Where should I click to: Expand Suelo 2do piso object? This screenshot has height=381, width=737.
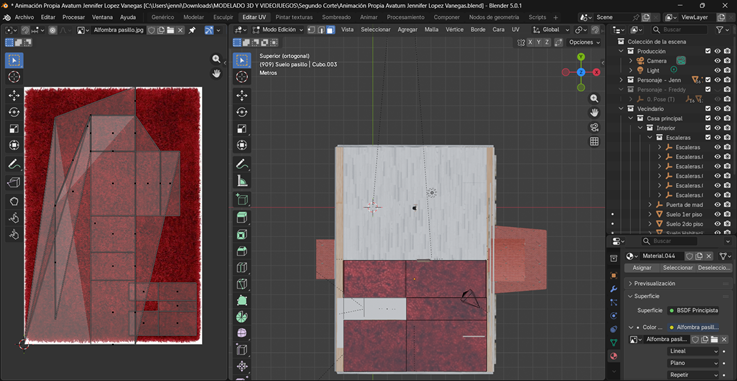650,224
